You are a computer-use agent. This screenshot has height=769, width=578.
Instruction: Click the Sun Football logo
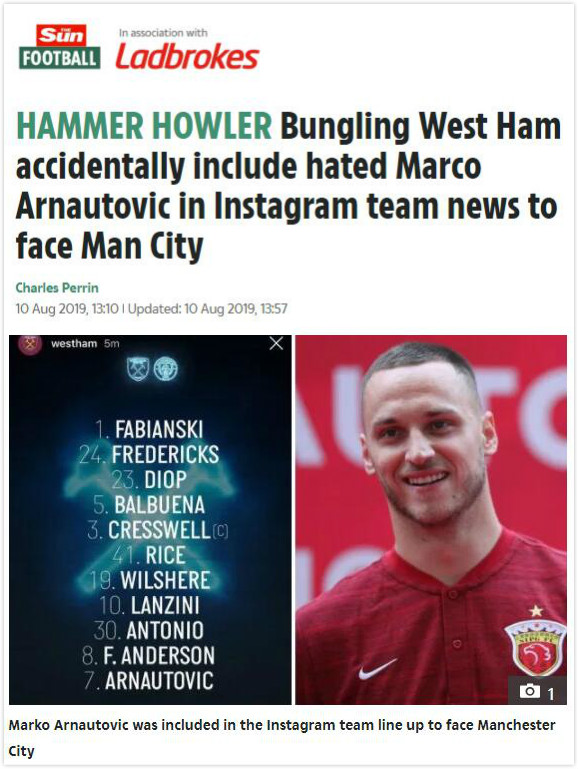(x=60, y=47)
